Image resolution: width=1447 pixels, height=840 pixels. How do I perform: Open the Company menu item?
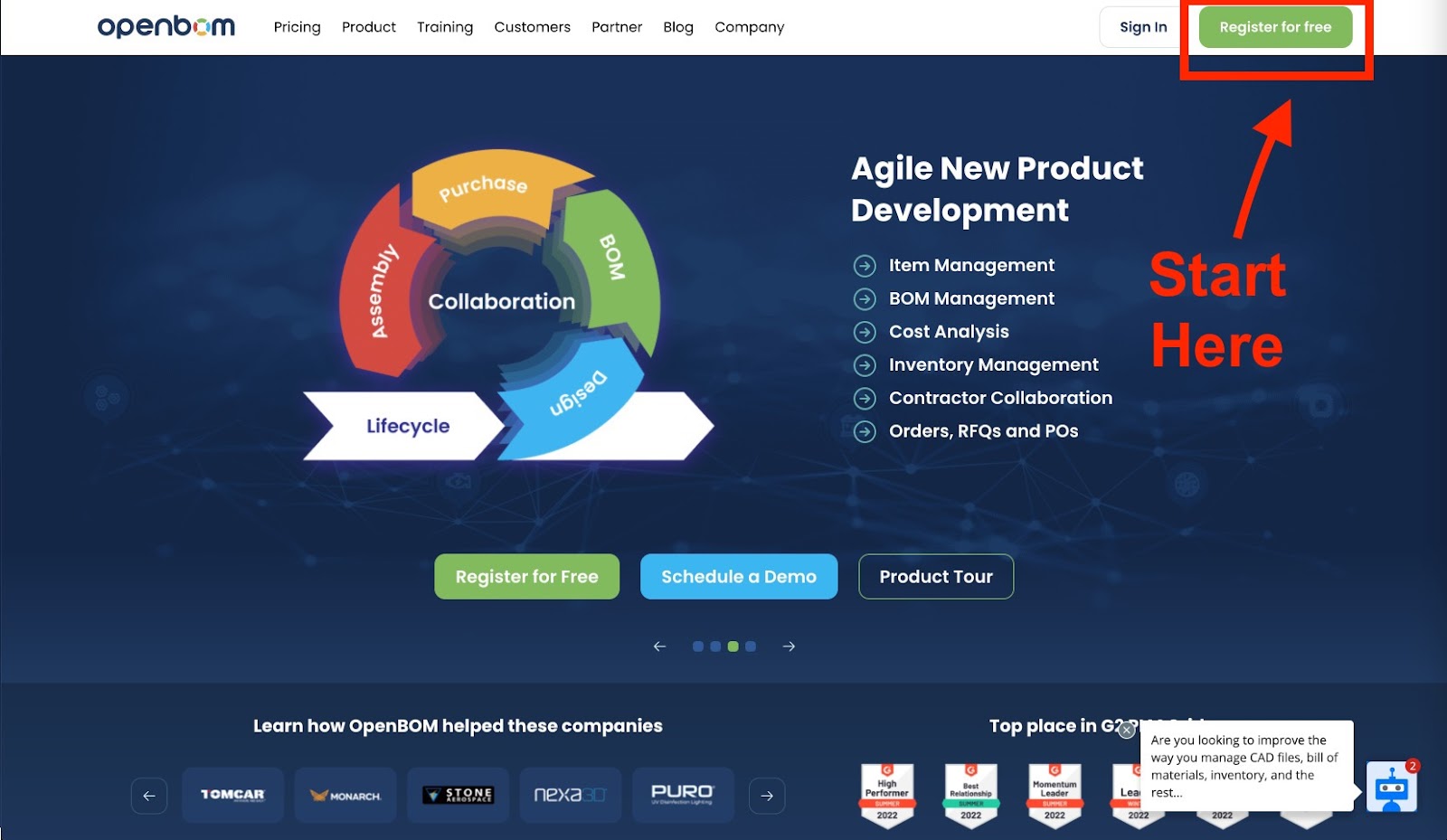pyautogui.click(x=750, y=27)
